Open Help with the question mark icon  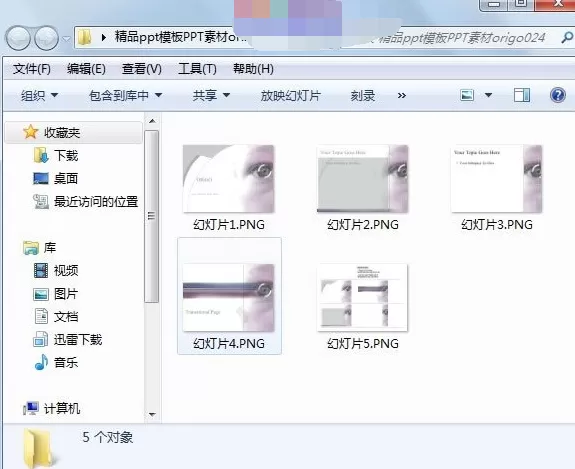(558, 95)
